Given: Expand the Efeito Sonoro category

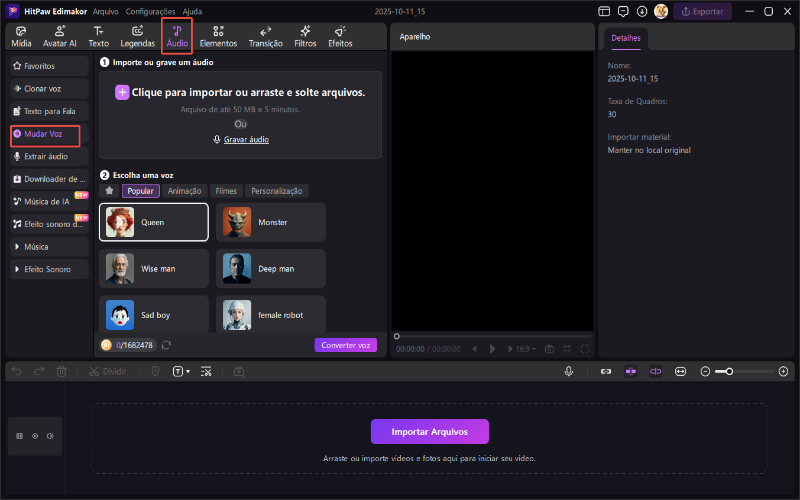Looking at the screenshot, I should (x=49, y=269).
